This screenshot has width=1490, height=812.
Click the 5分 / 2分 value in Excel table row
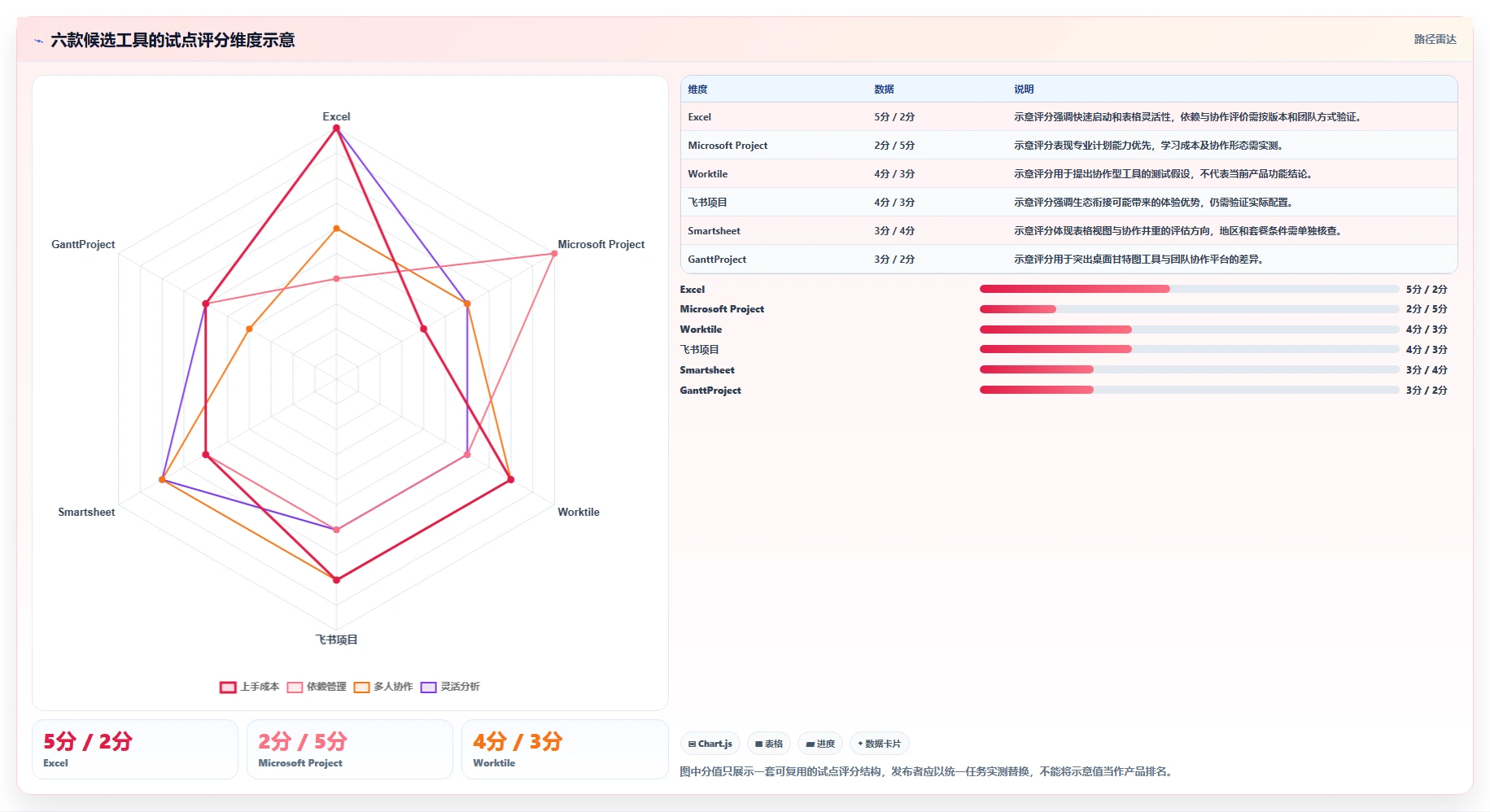pos(894,117)
